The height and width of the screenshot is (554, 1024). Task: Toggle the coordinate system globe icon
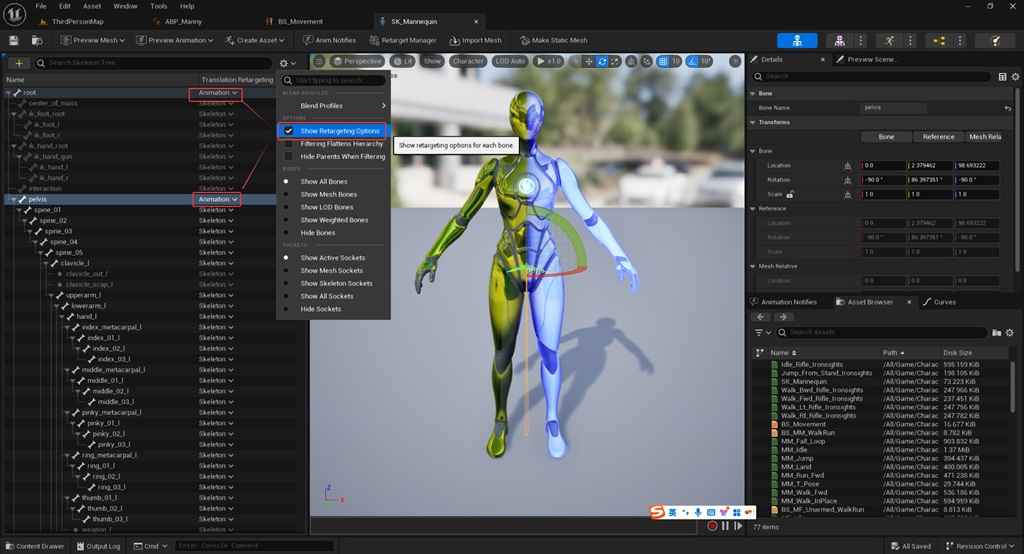pos(632,61)
